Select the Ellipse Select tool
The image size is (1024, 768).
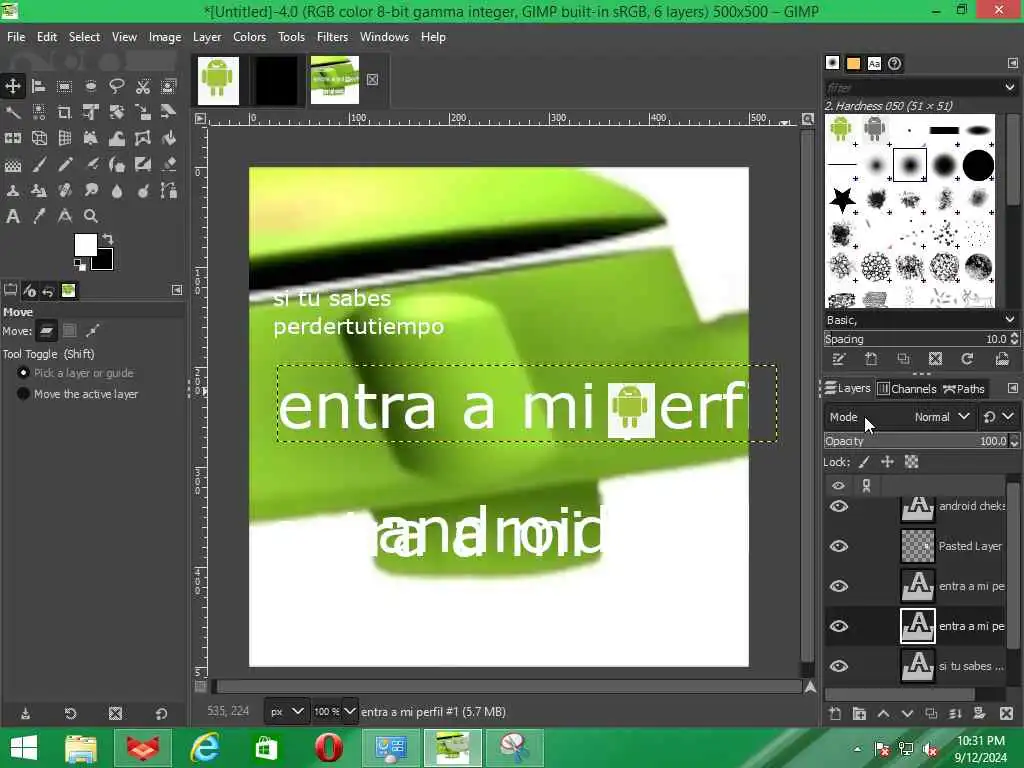coord(91,86)
